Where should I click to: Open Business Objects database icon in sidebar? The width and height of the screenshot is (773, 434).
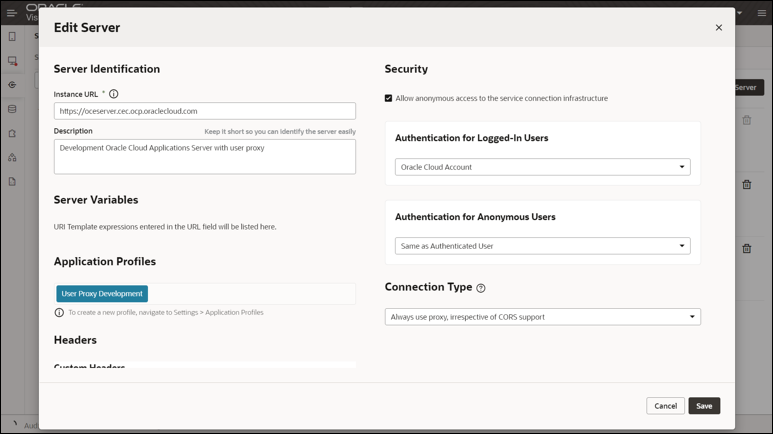[12, 109]
